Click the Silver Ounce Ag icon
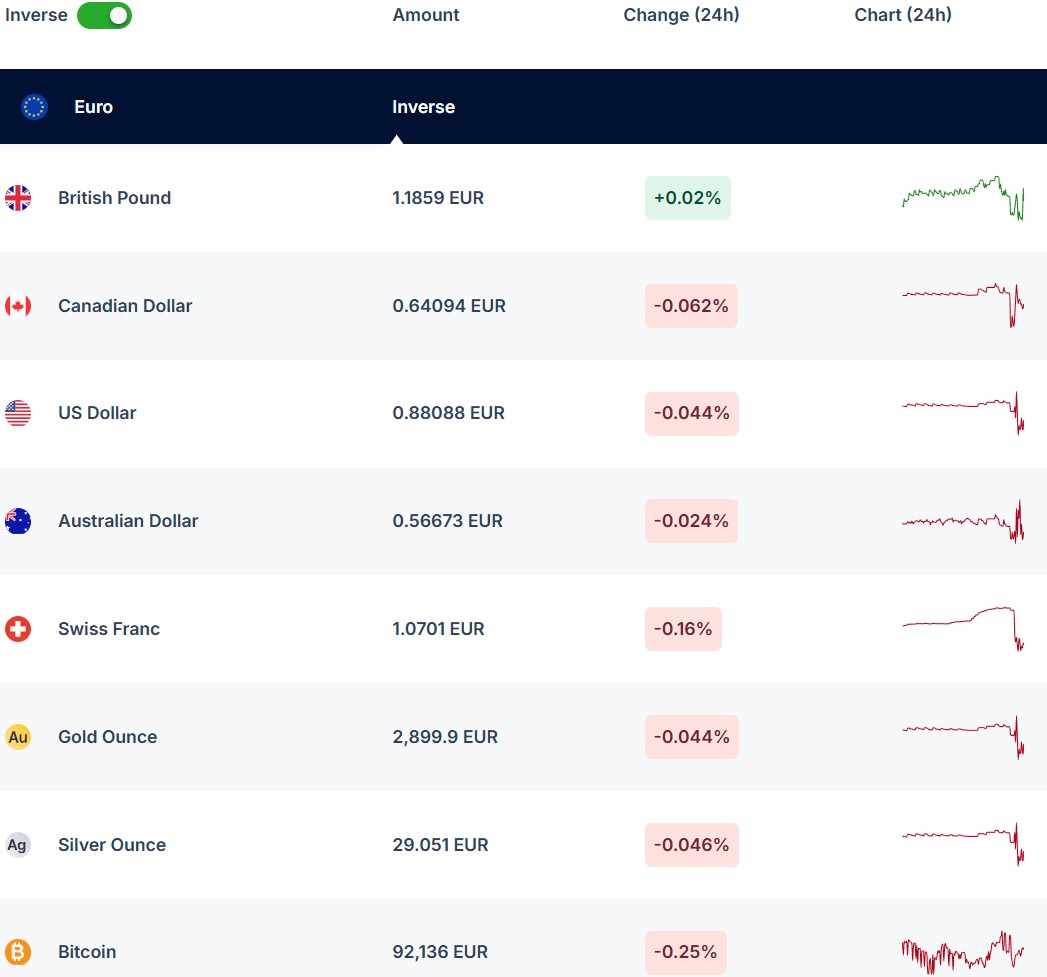 tap(18, 845)
